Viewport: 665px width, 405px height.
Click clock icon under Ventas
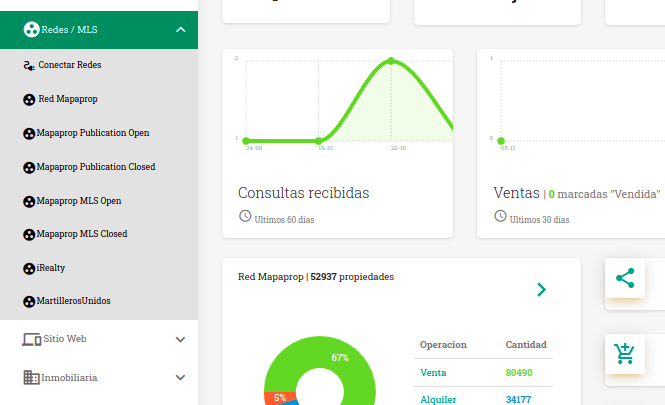pos(500,216)
